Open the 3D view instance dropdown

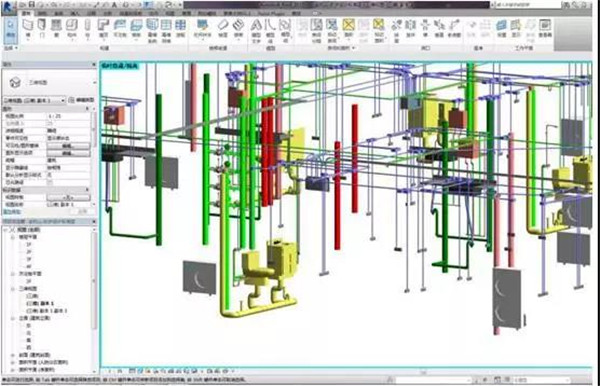[x=34, y=100]
